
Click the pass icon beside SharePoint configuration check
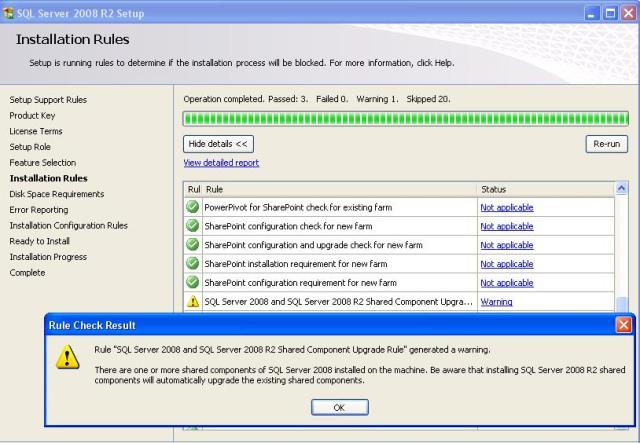(x=193, y=226)
